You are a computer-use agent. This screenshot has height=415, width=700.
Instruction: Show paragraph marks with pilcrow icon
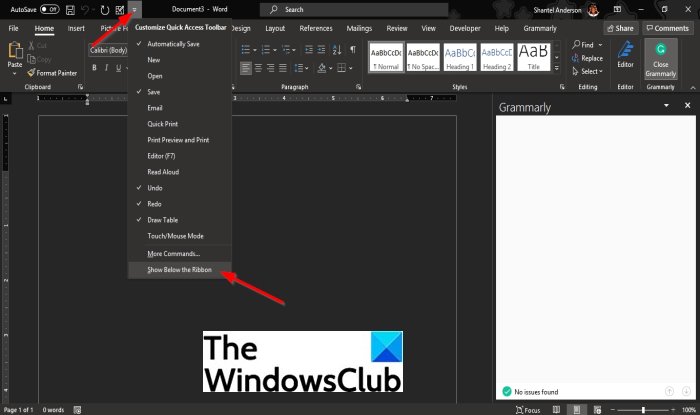pos(353,50)
